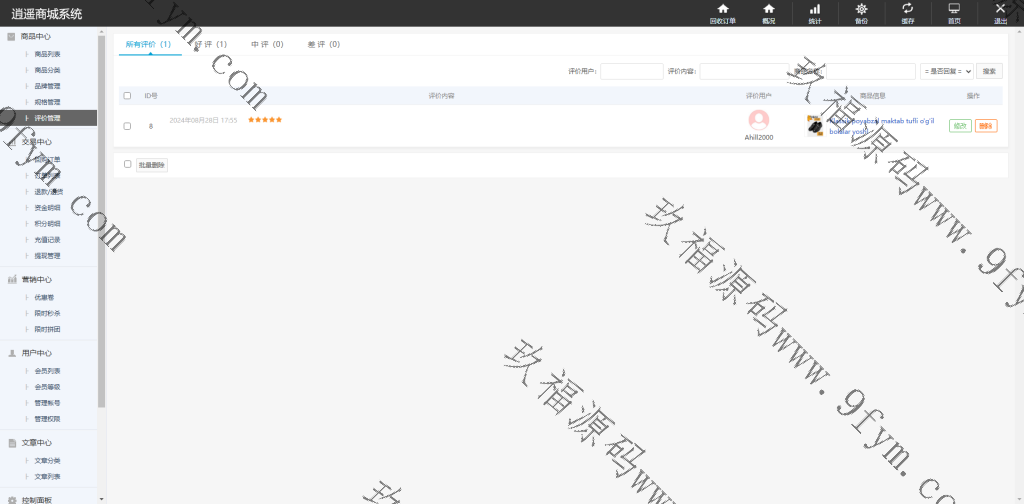Collapse the 用户中心 sidebar section
The width and height of the screenshot is (1024, 504).
pyautogui.click(x=37, y=353)
